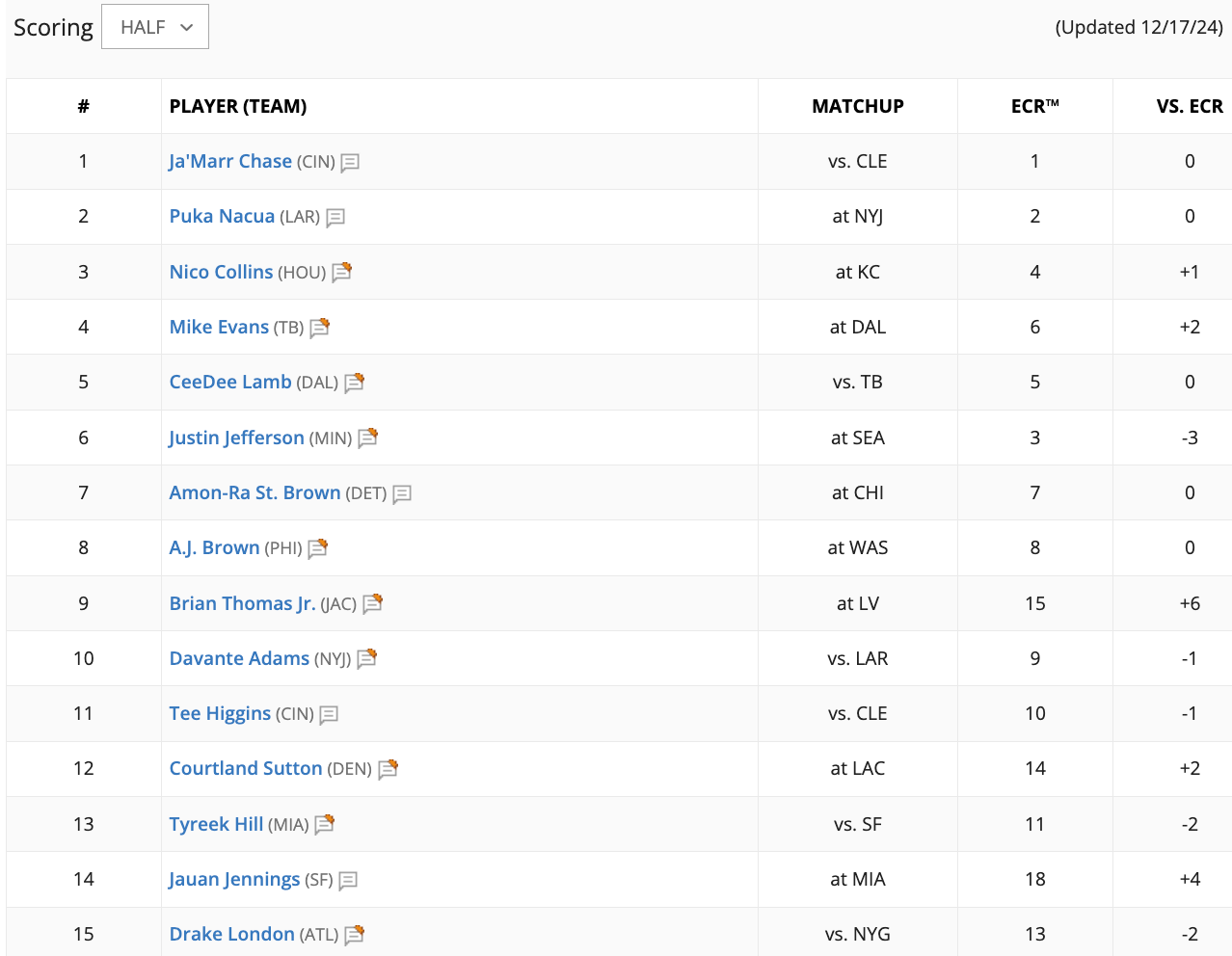1232x956 pixels.
Task: Visit Drake London player link
Action: 232,934
